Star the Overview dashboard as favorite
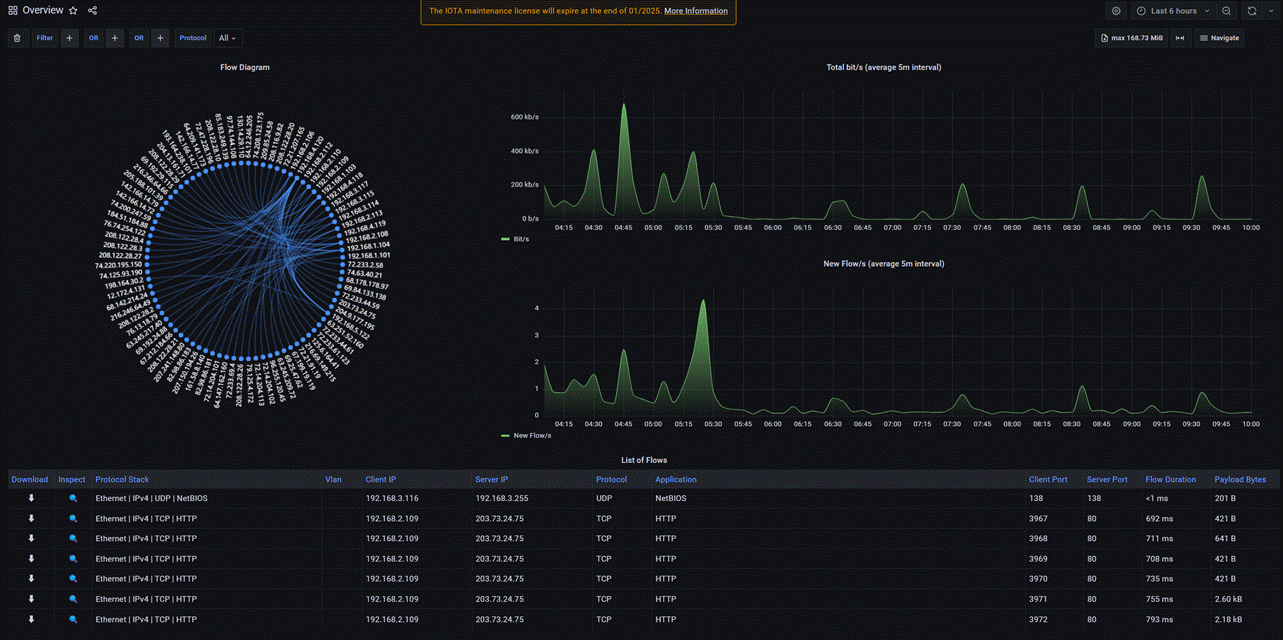 (73, 11)
